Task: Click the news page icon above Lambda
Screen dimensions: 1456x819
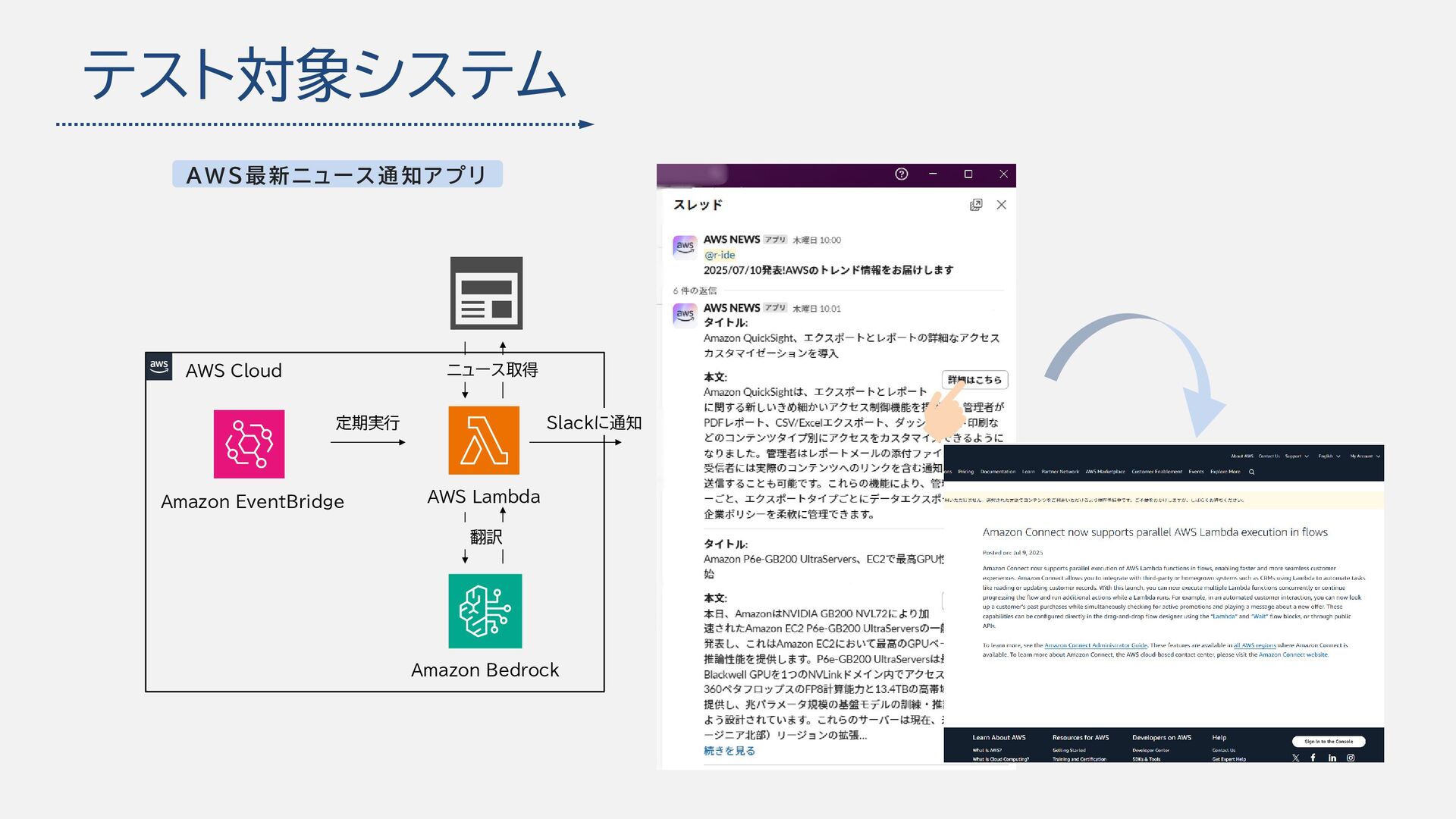Action: 486,293
